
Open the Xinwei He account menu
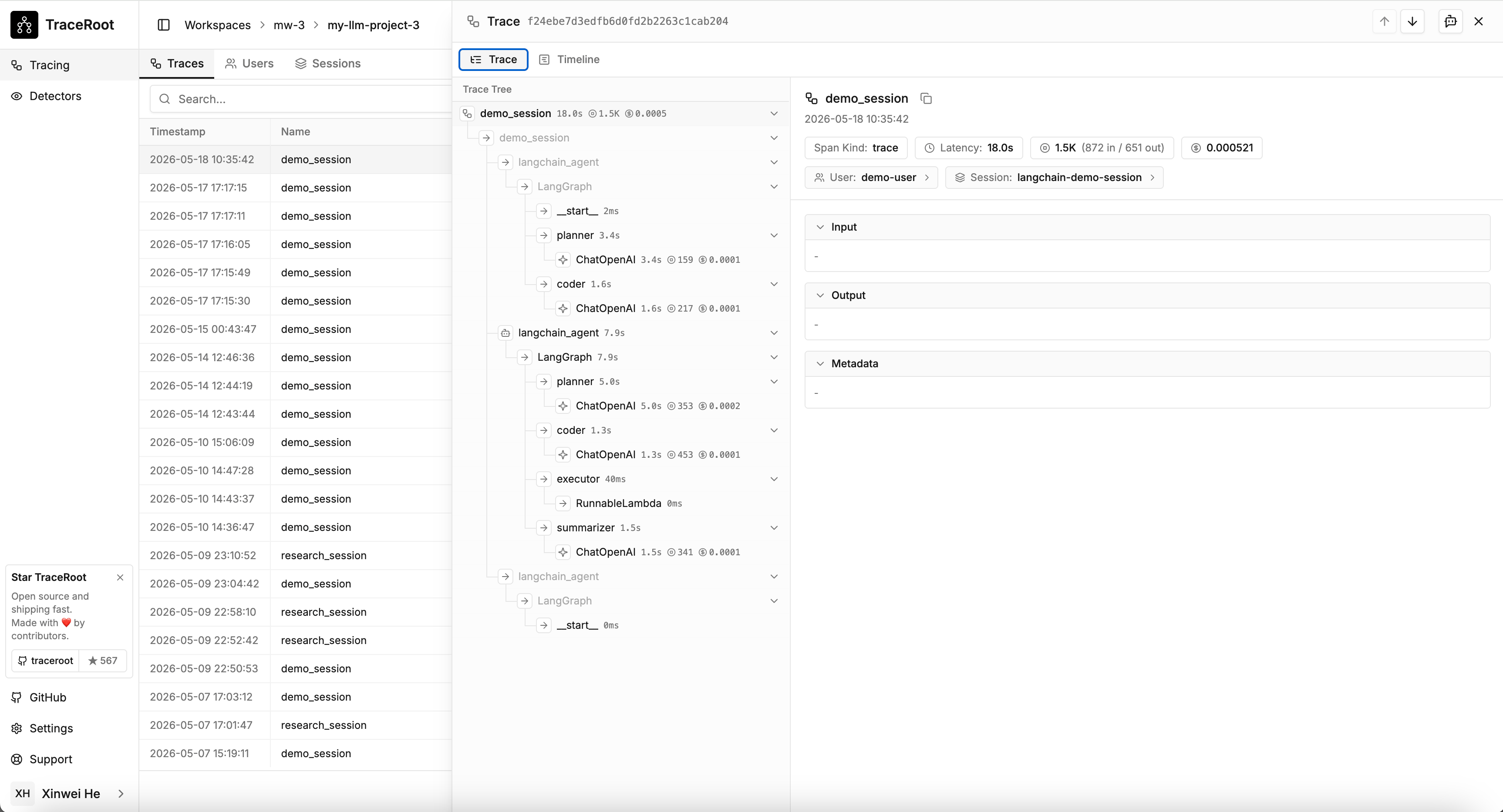(x=69, y=793)
